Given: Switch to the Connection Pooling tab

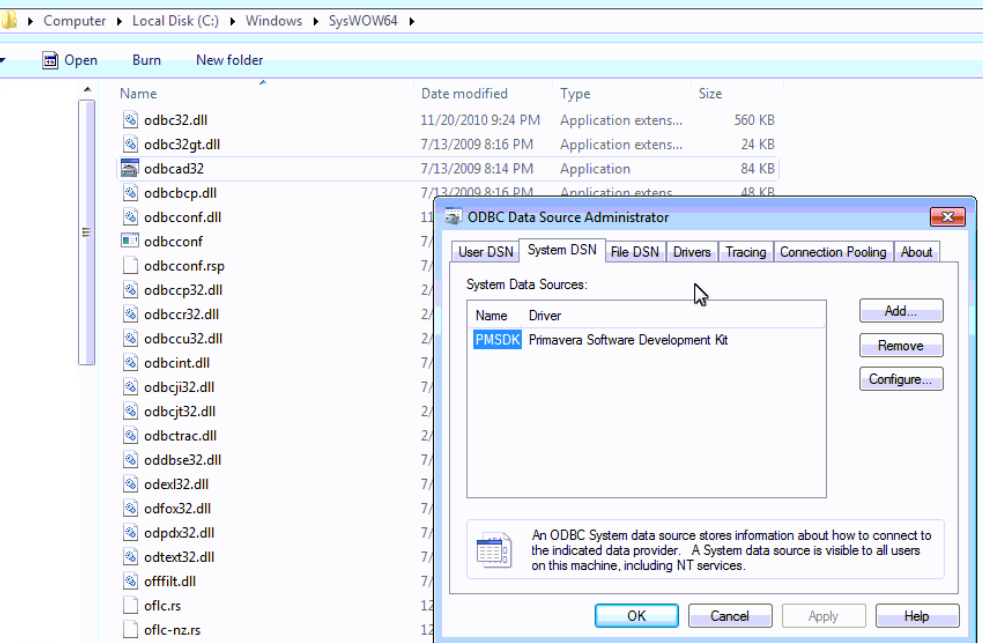Looking at the screenshot, I should click(833, 252).
